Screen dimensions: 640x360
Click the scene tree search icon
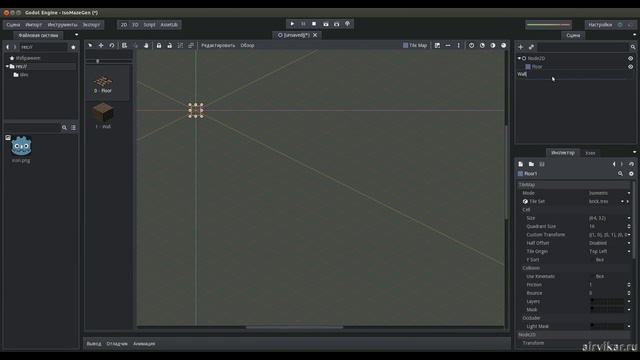tap(633, 47)
